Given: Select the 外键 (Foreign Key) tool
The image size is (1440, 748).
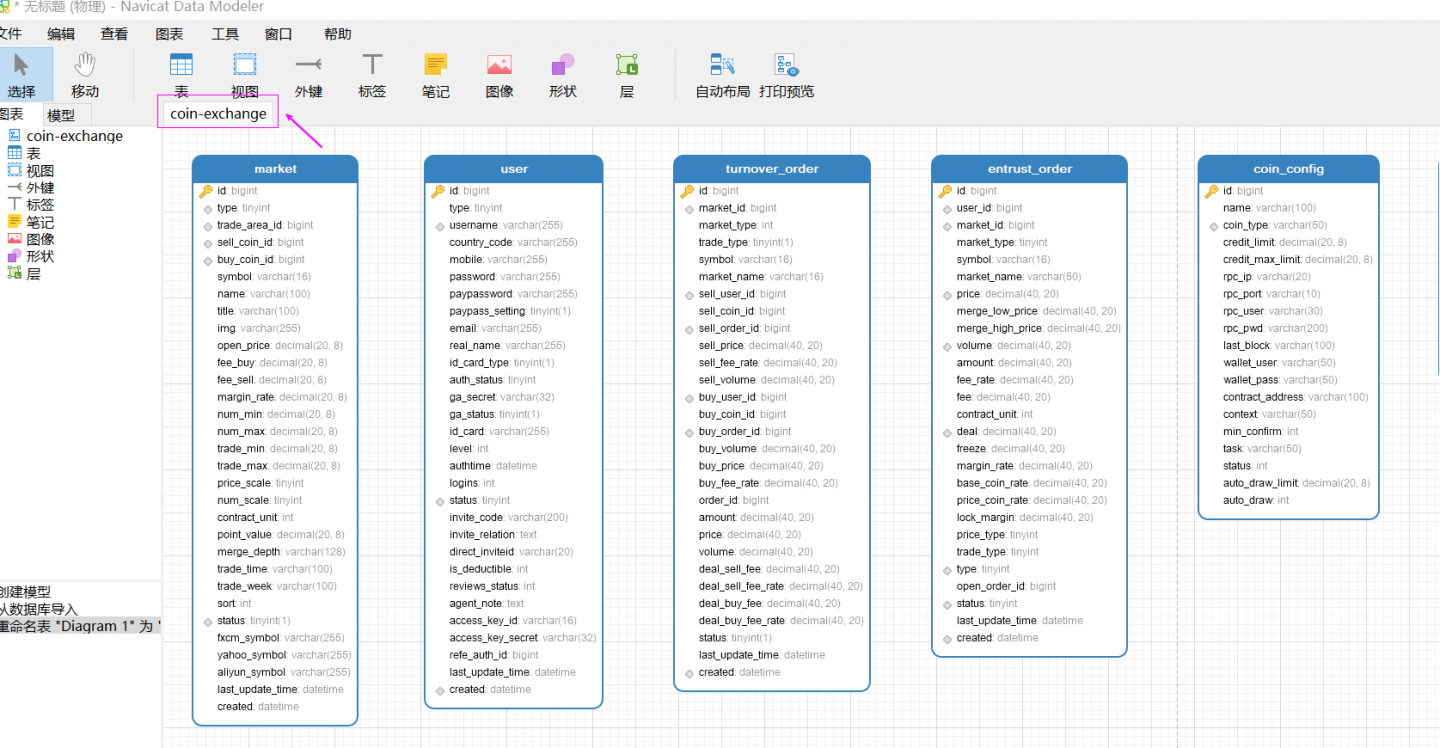Looking at the screenshot, I should (308, 75).
